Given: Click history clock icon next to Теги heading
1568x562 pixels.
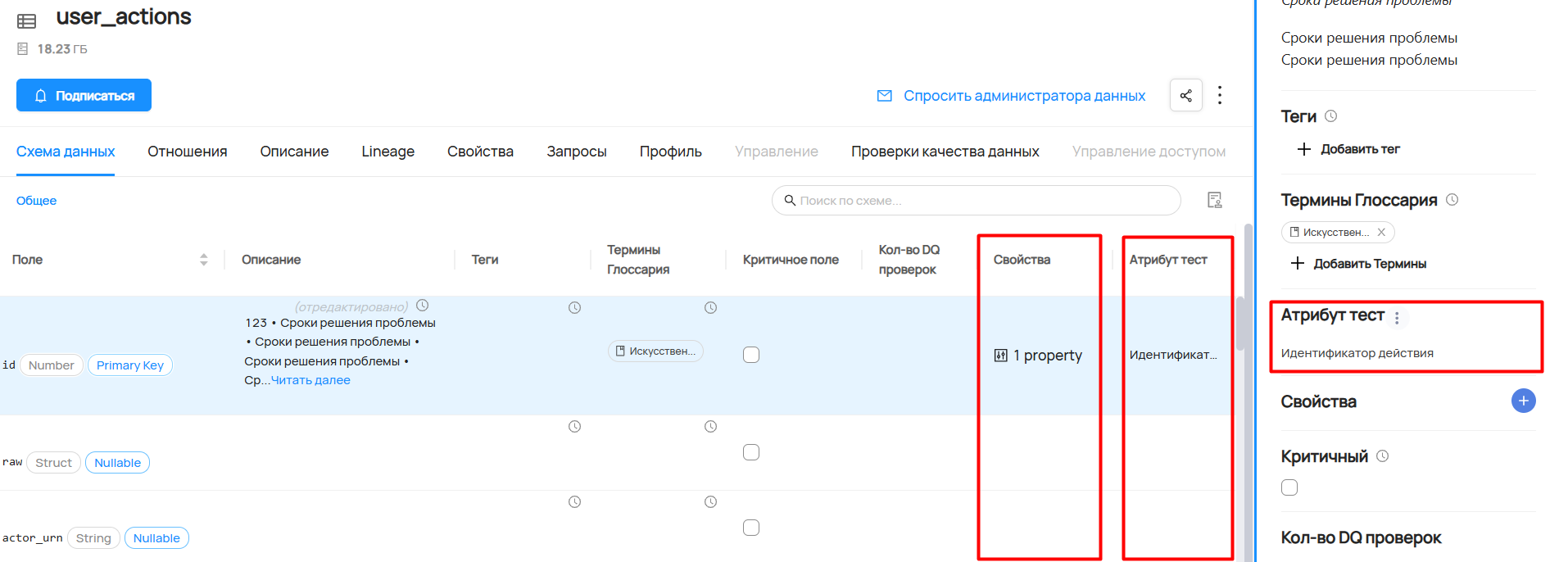Looking at the screenshot, I should tap(1331, 116).
